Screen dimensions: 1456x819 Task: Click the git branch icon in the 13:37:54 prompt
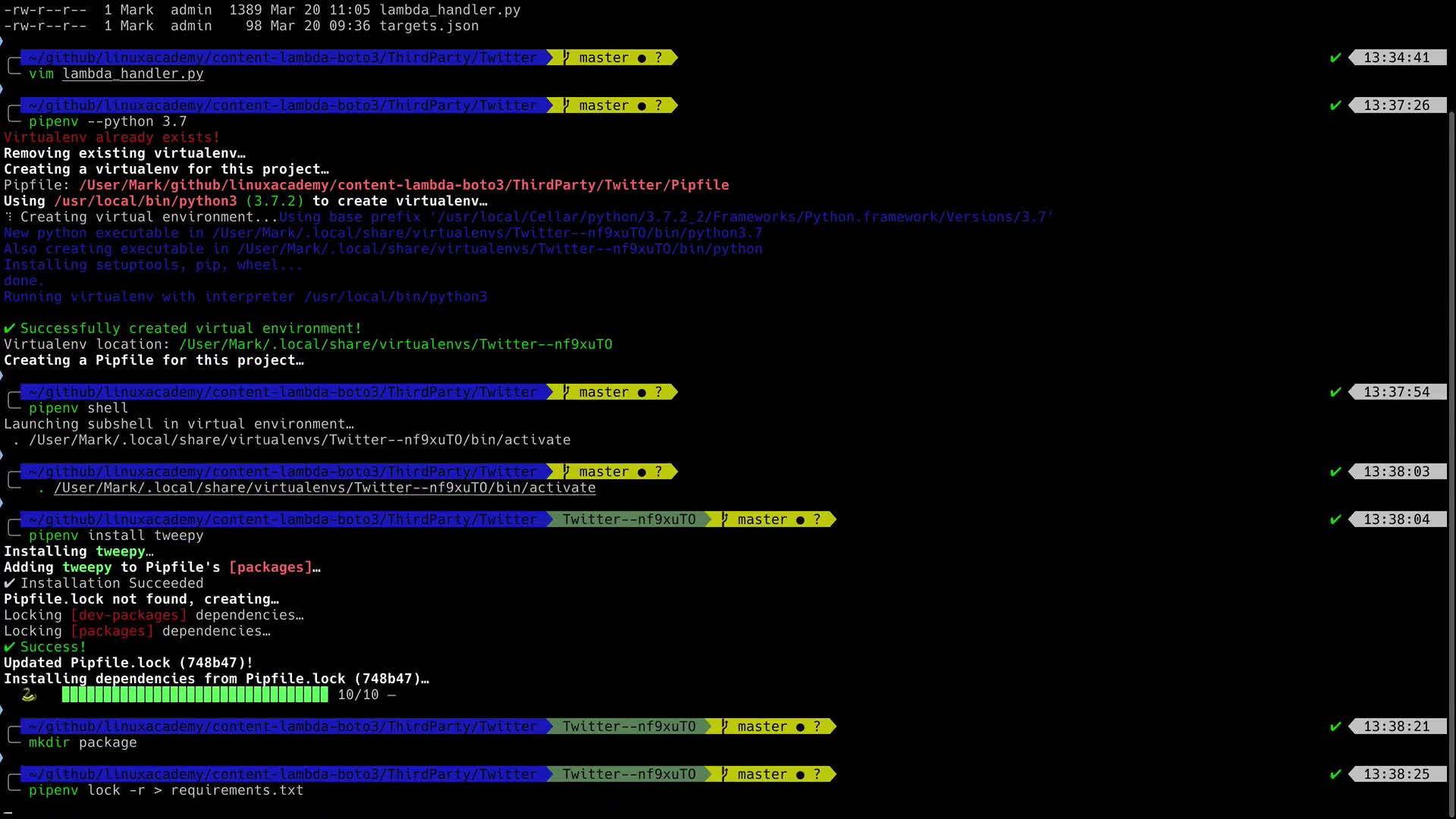pos(567,392)
